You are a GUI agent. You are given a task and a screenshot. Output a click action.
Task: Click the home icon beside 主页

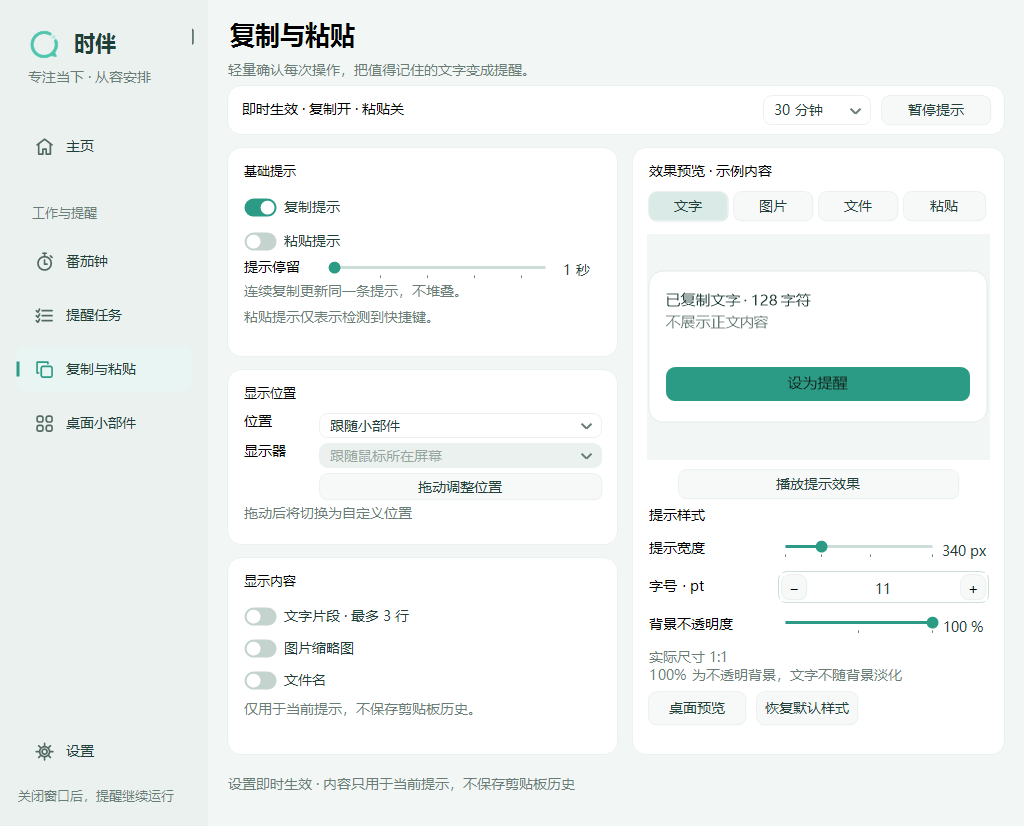pyautogui.click(x=44, y=147)
